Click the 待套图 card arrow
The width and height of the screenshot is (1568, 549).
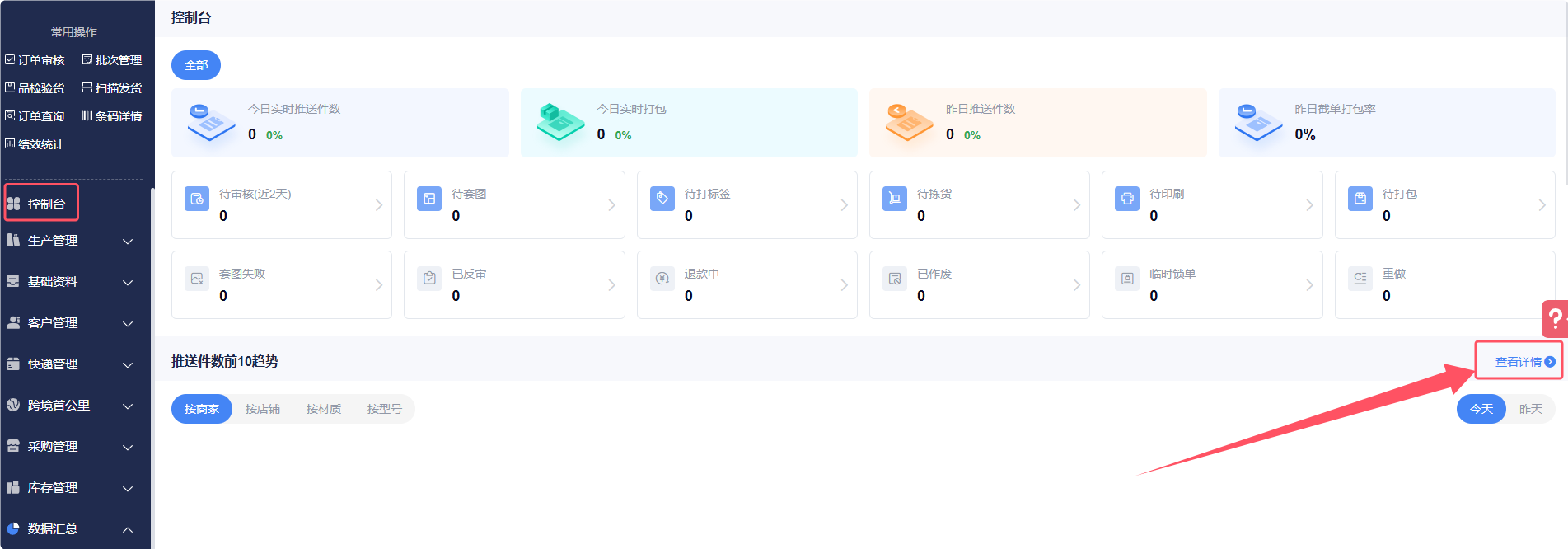tap(611, 205)
